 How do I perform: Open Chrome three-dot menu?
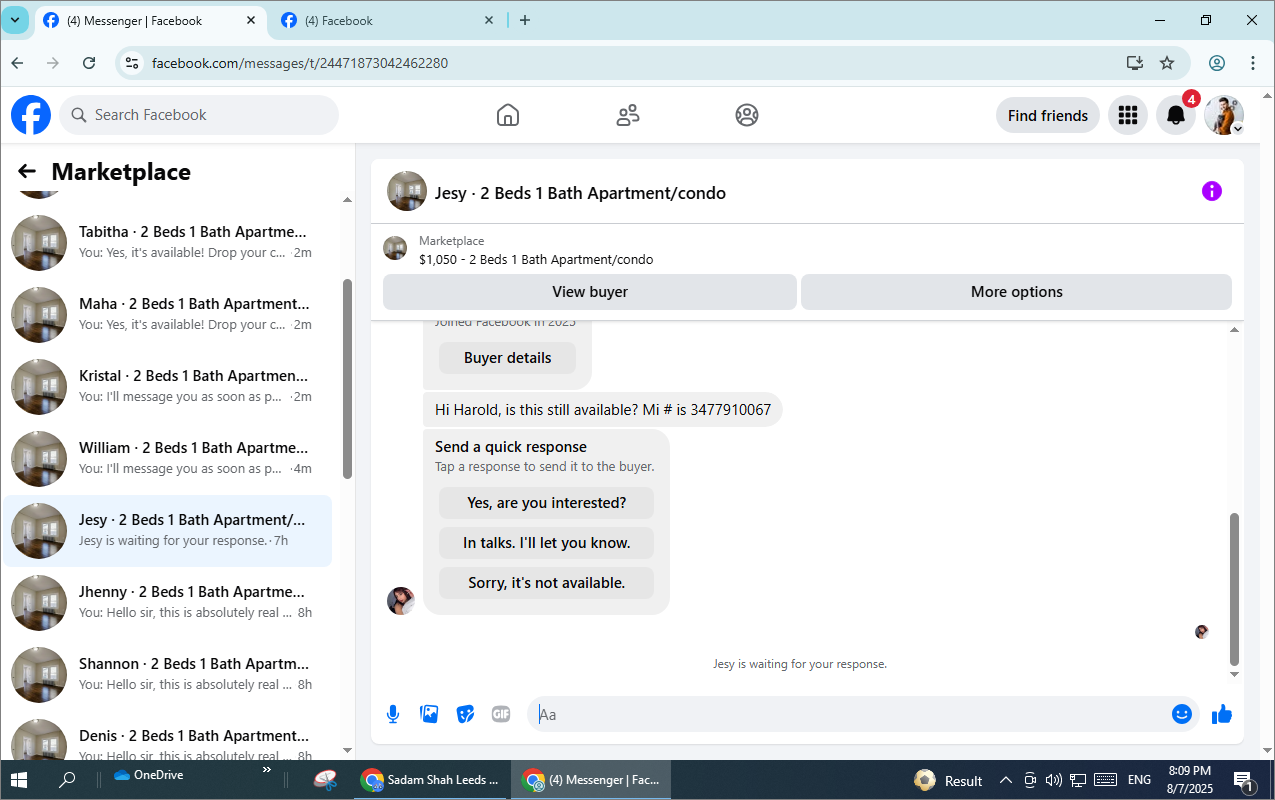1253,63
